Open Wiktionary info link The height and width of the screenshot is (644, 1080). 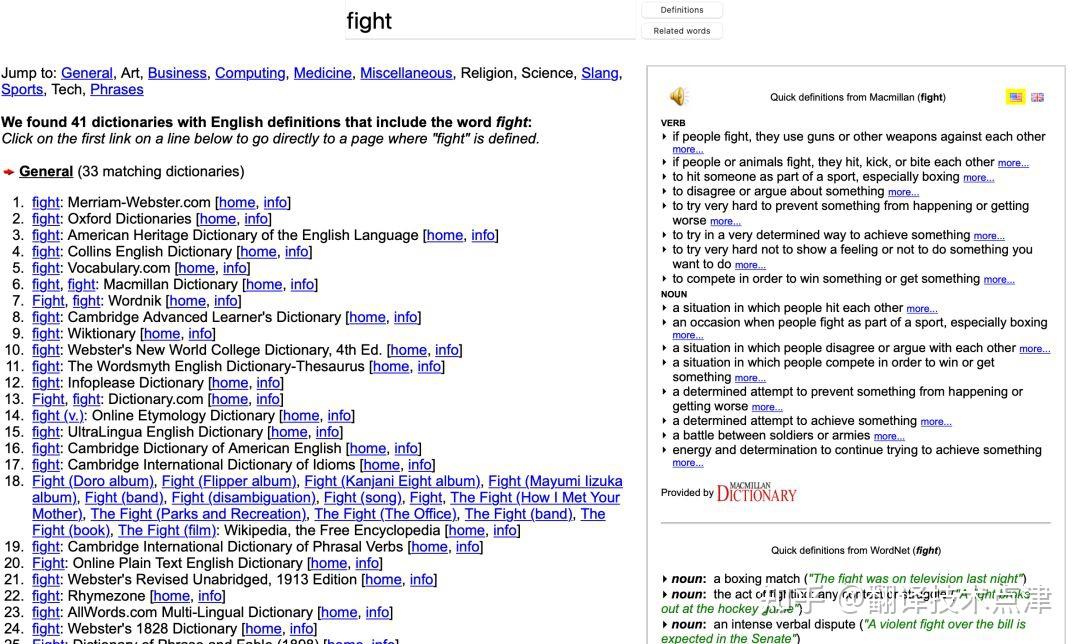tap(200, 333)
